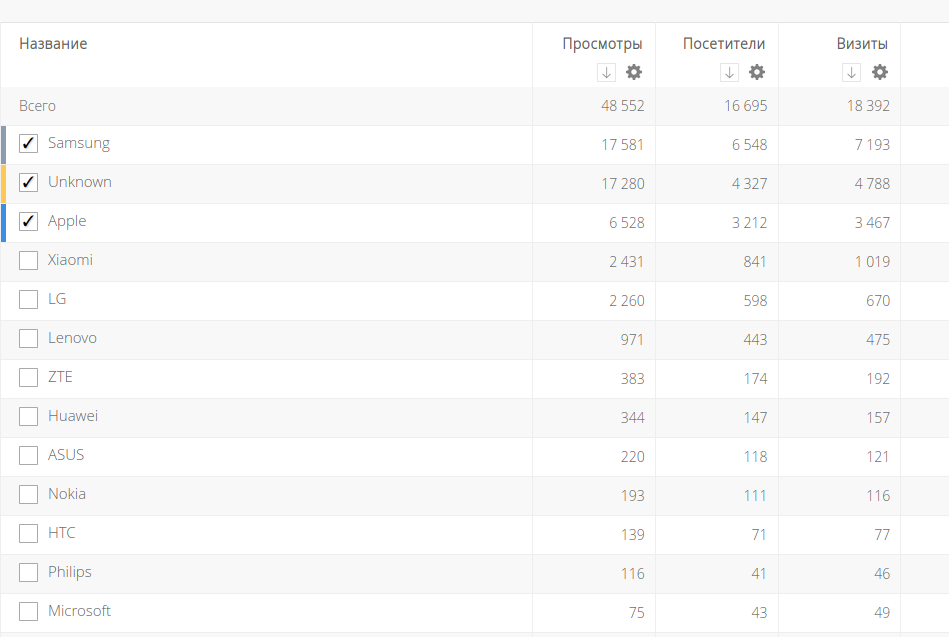Click the yellow color bar beside Unknown
This screenshot has height=637, width=949.
pyautogui.click(x=3, y=183)
